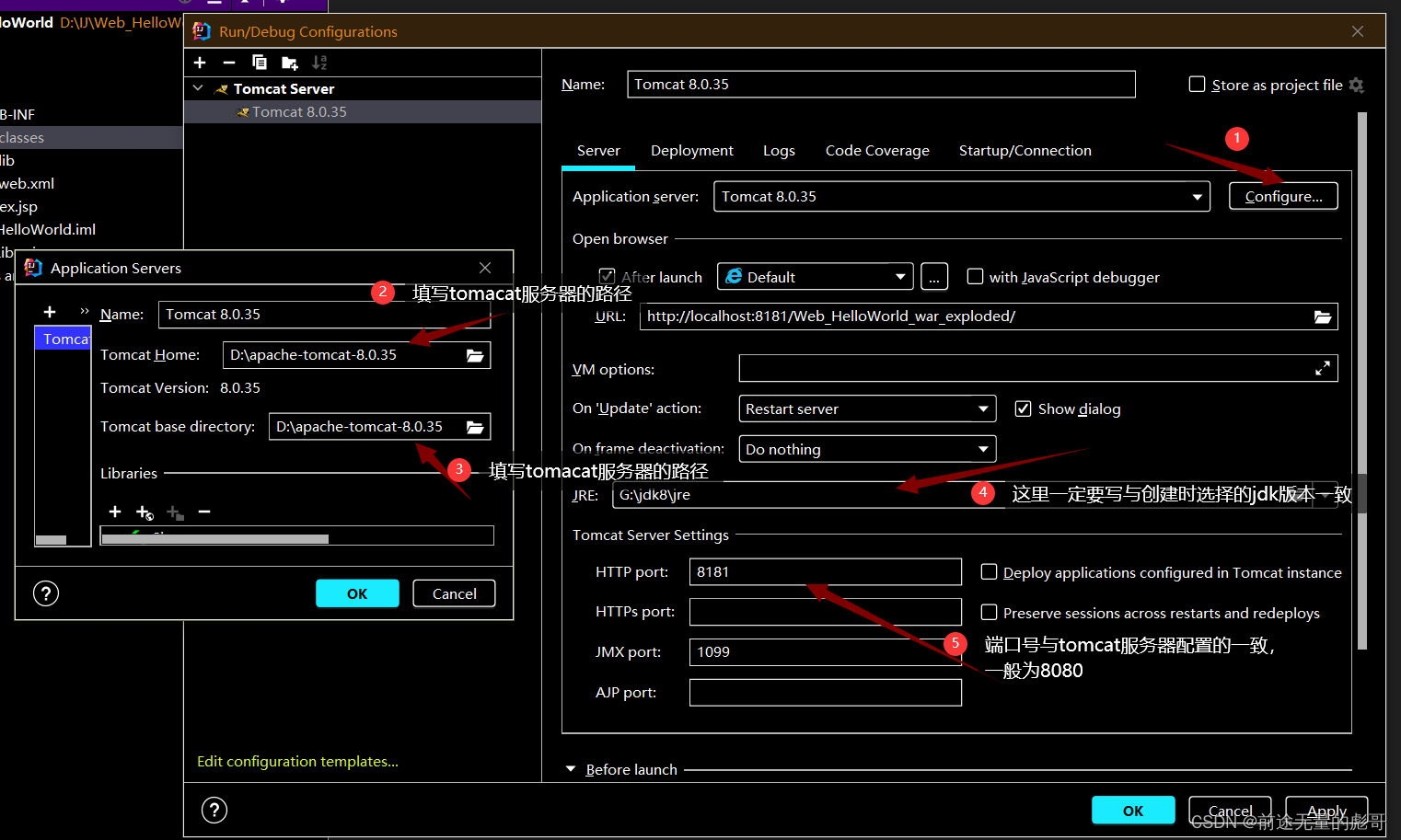The image size is (1401, 840).
Task: Click OK in Application Servers dialog
Action: [x=357, y=593]
